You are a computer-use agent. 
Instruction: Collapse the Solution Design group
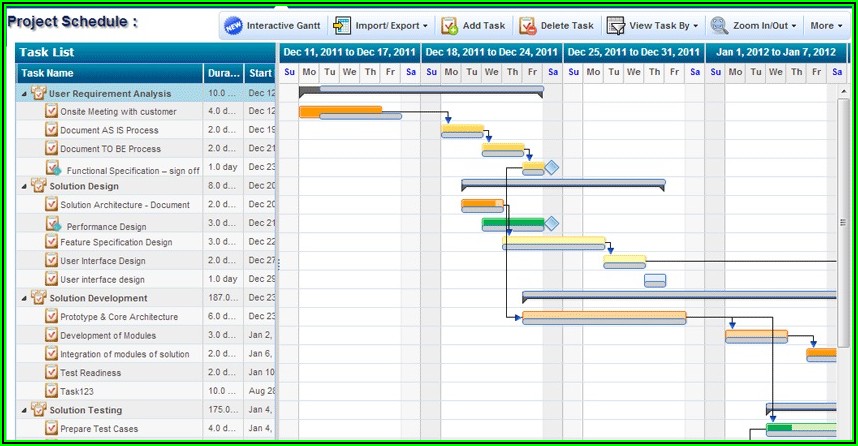(x=24, y=187)
